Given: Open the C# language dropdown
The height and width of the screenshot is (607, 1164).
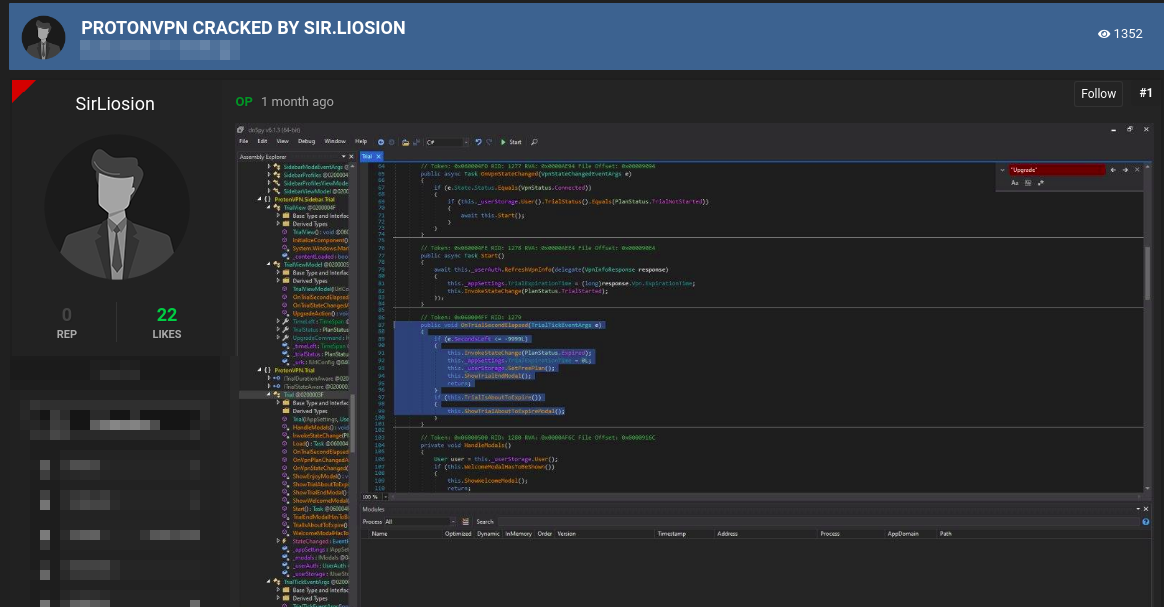Looking at the screenshot, I should click(447, 142).
